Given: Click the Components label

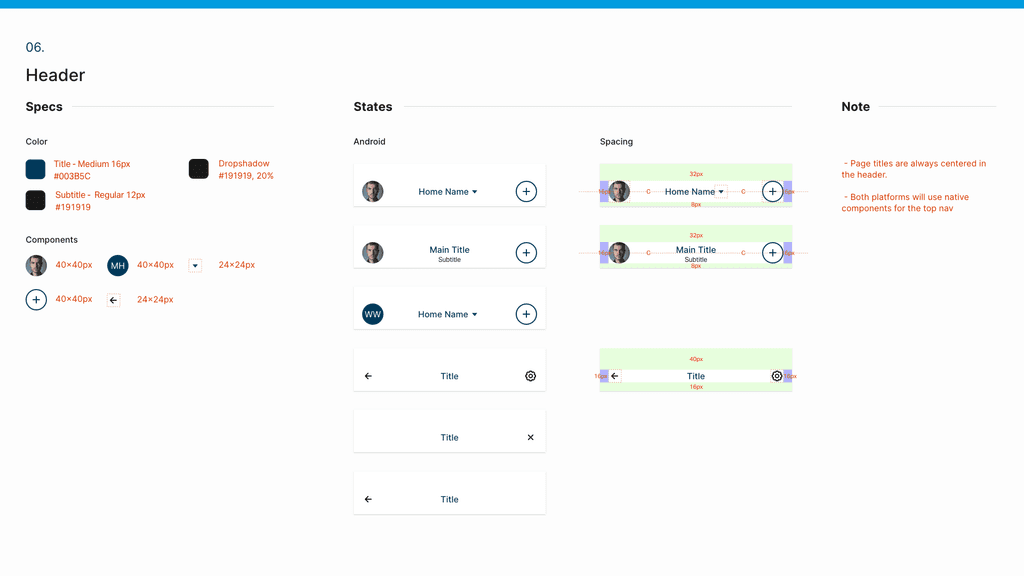Looking at the screenshot, I should tap(52, 240).
